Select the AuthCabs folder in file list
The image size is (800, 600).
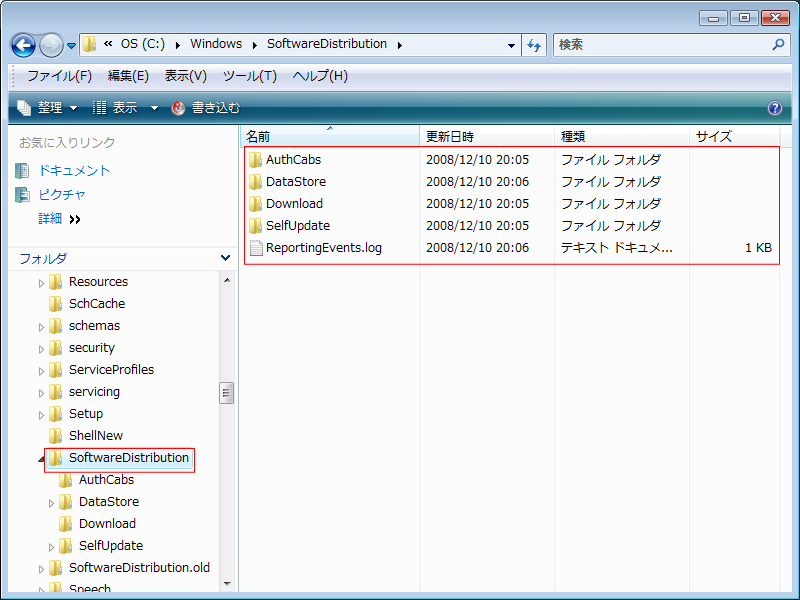coord(293,160)
